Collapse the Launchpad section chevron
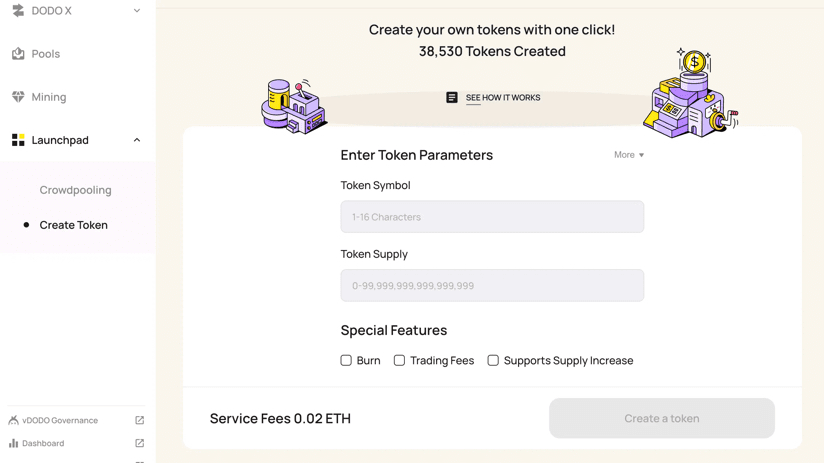The height and width of the screenshot is (463, 824). (x=137, y=140)
